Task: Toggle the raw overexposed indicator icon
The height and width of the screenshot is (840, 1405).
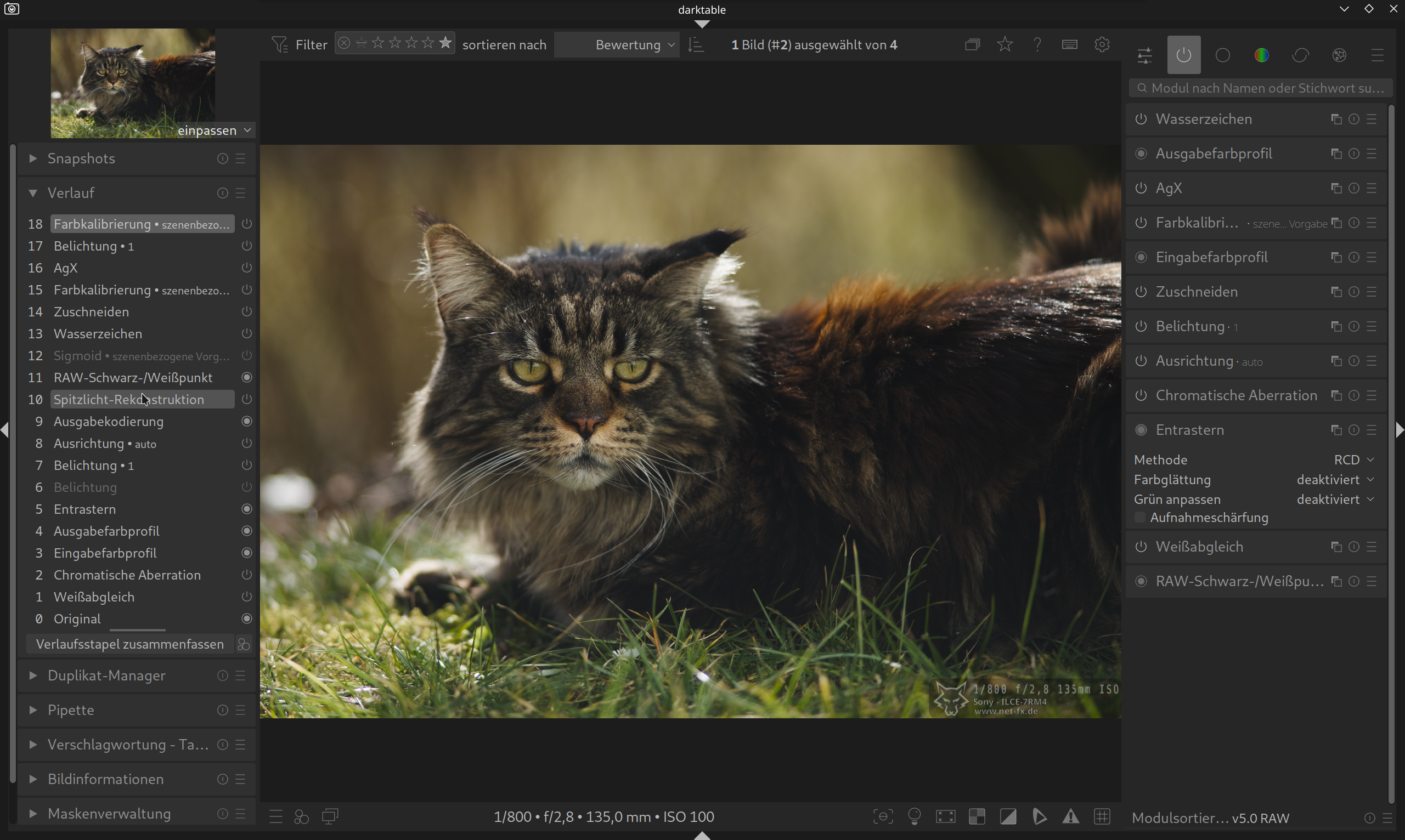Action: [977, 816]
